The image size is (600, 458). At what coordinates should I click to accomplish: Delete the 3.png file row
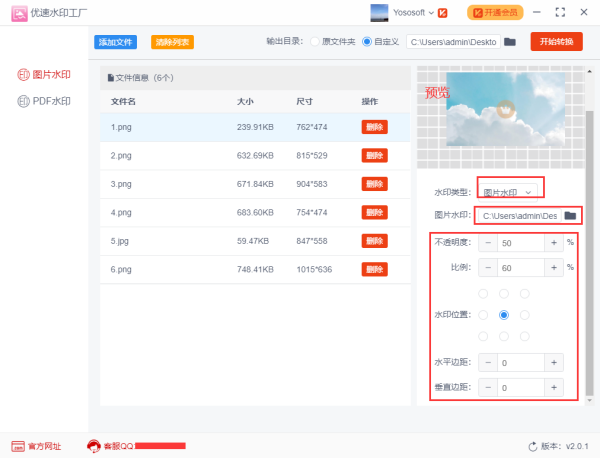point(374,184)
